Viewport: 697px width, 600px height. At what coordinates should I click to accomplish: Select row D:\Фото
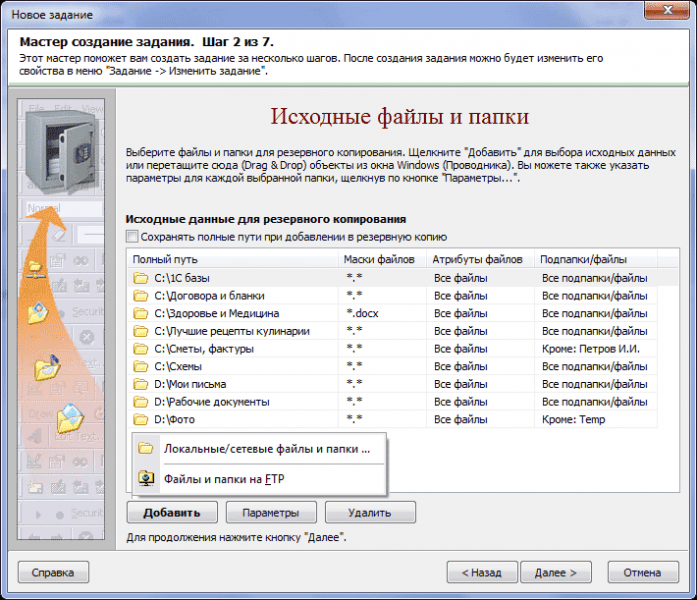pos(393,420)
